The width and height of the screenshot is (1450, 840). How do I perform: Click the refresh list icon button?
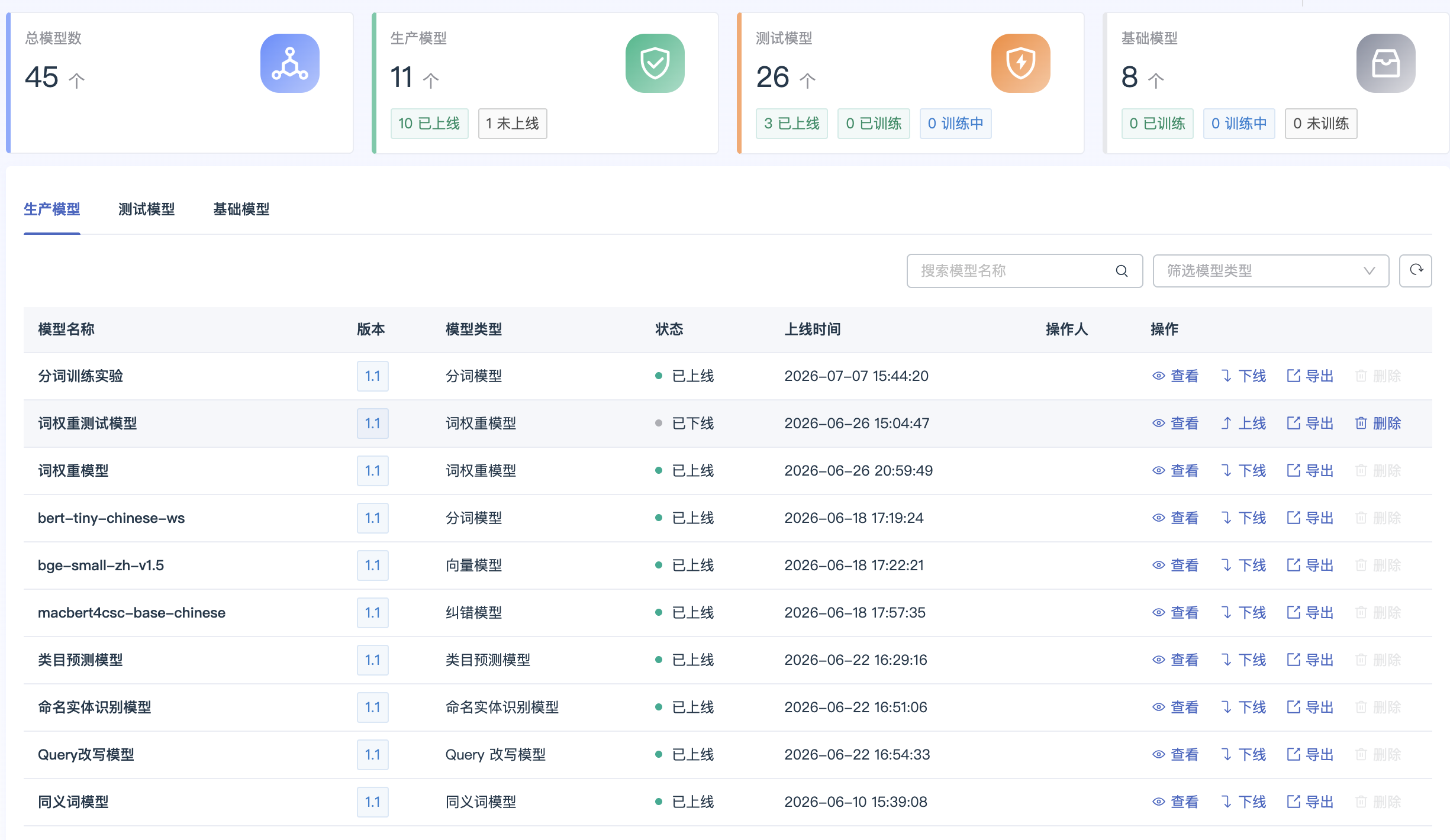1416,271
